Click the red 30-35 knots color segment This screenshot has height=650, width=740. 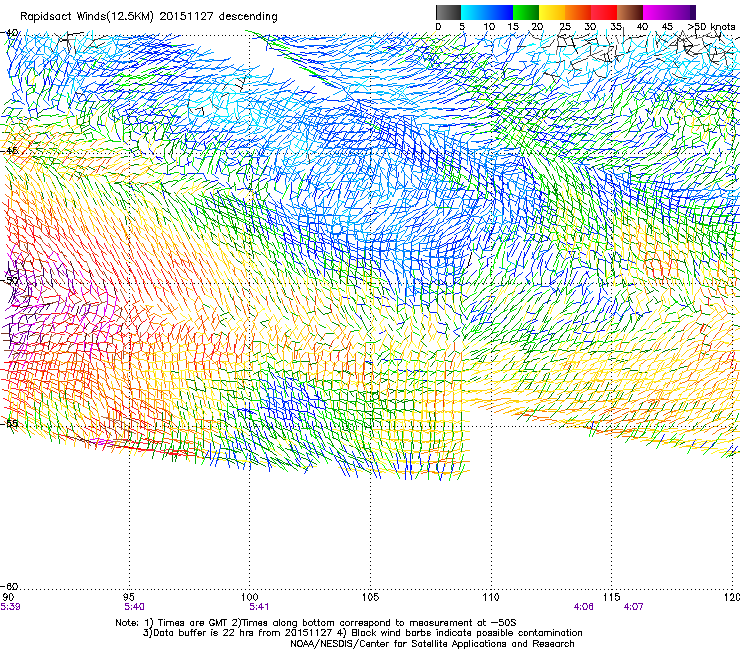tap(604, 12)
